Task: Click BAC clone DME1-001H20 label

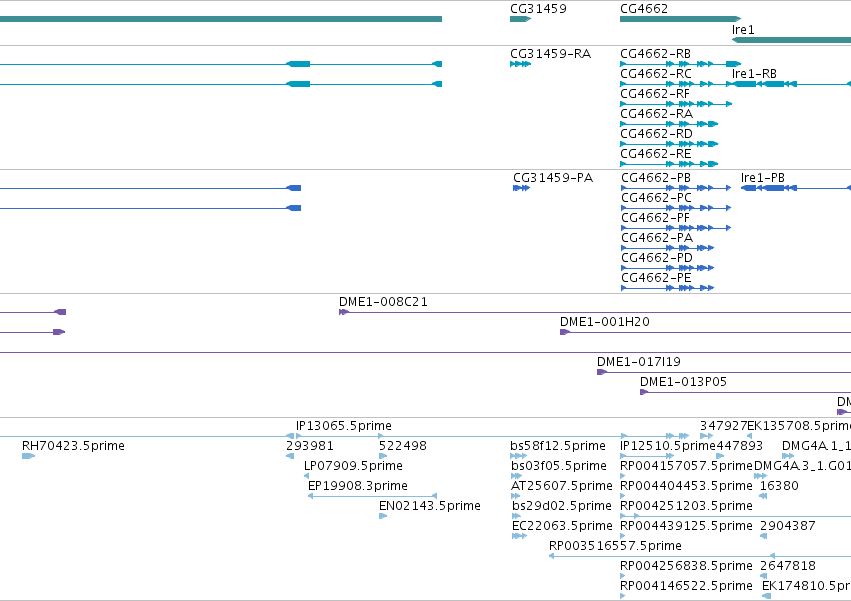Action: pyautogui.click(x=605, y=322)
